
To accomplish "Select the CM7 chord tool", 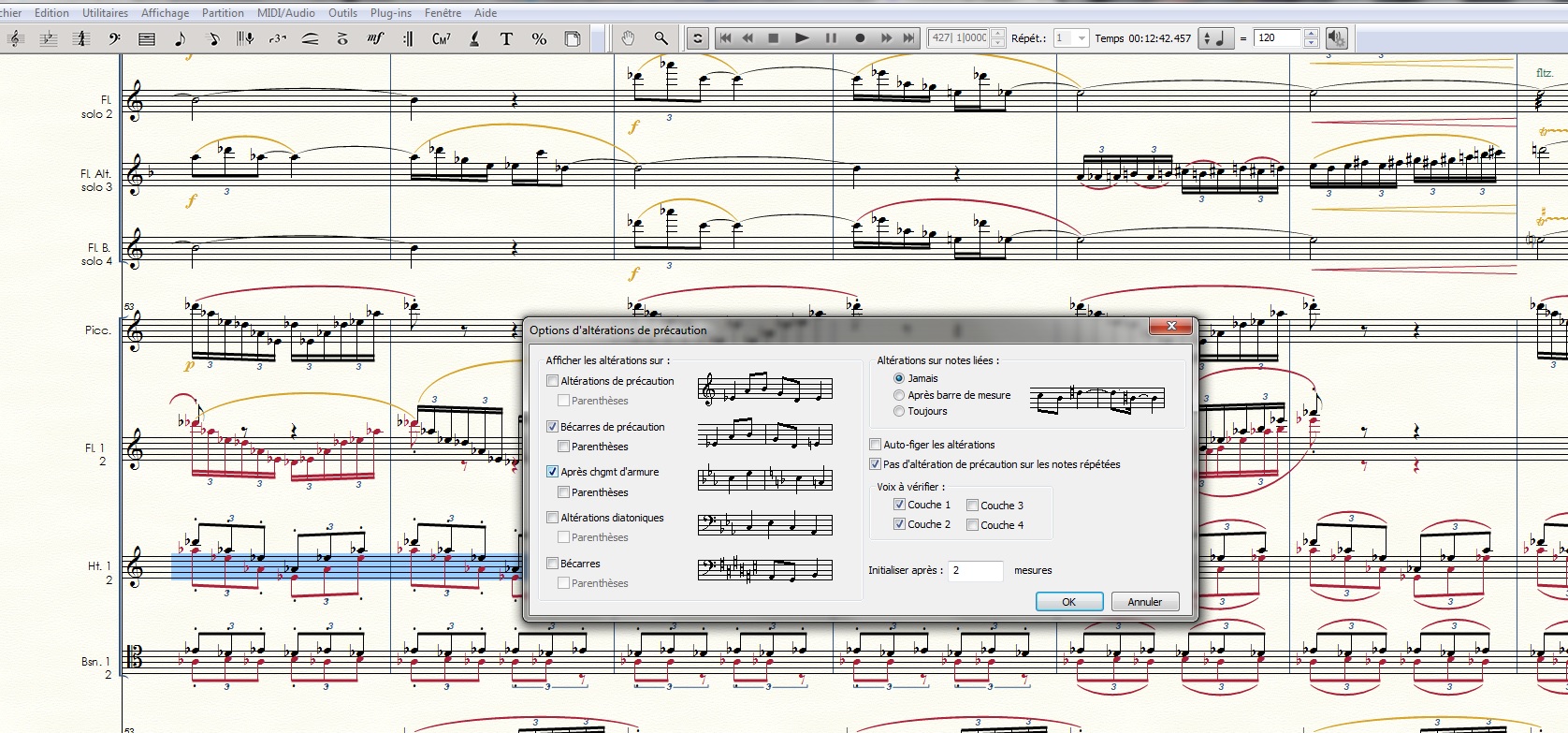I will (x=441, y=38).
